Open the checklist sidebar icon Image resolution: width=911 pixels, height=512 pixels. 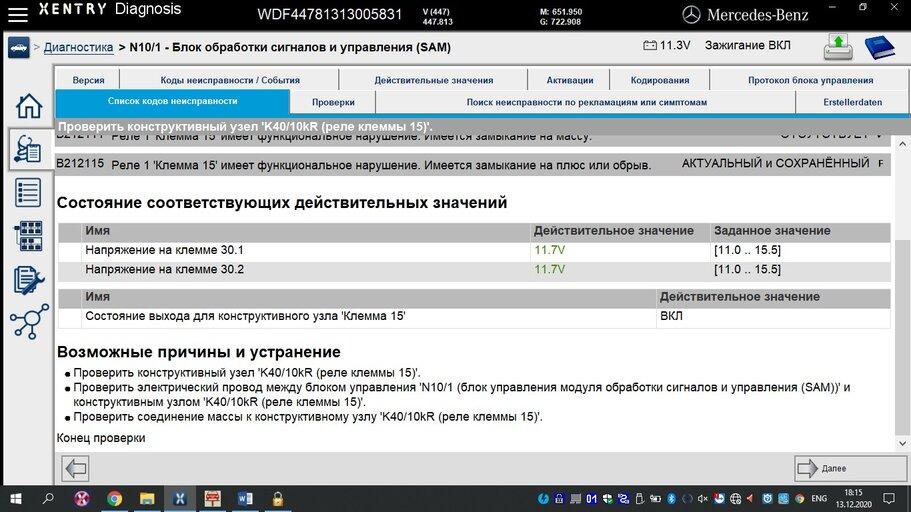coord(28,193)
